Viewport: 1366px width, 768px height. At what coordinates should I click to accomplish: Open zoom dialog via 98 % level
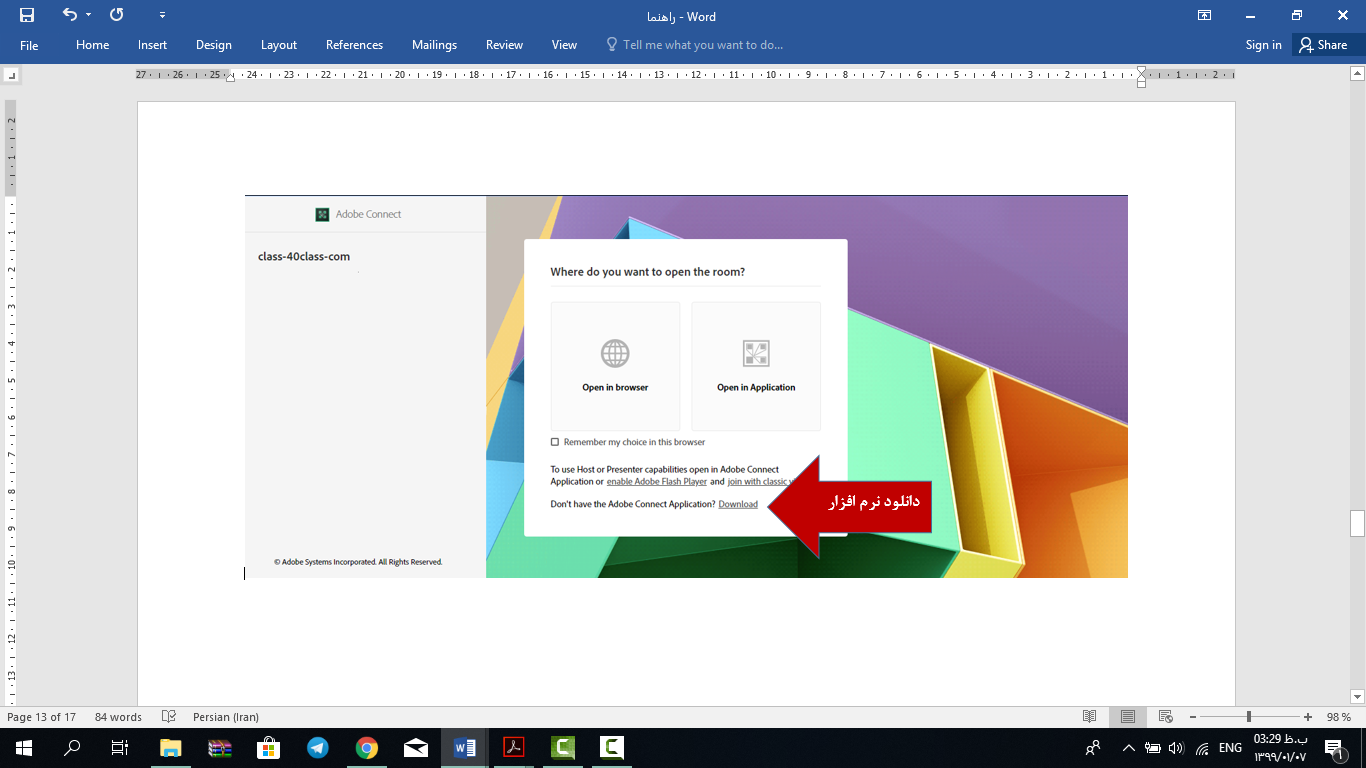point(1339,717)
